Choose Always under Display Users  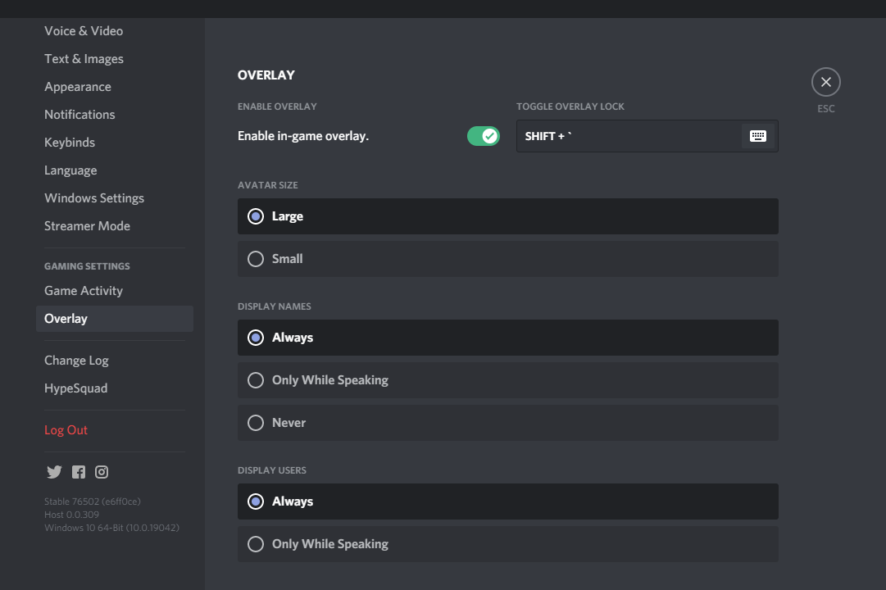pos(507,502)
